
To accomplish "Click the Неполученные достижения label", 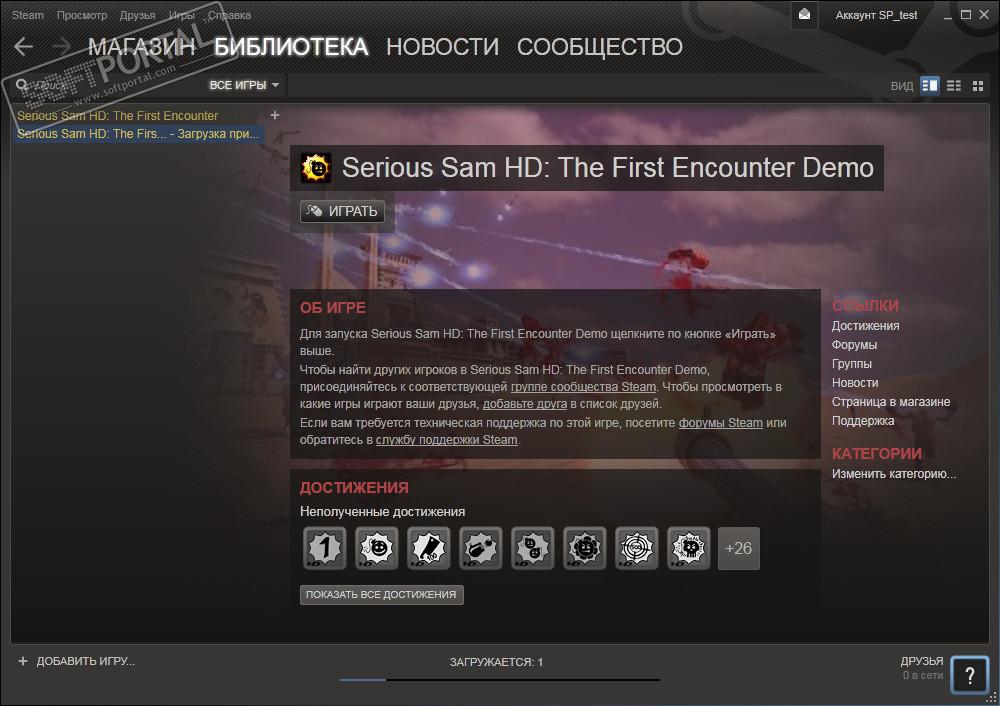I will coord(383,511).
